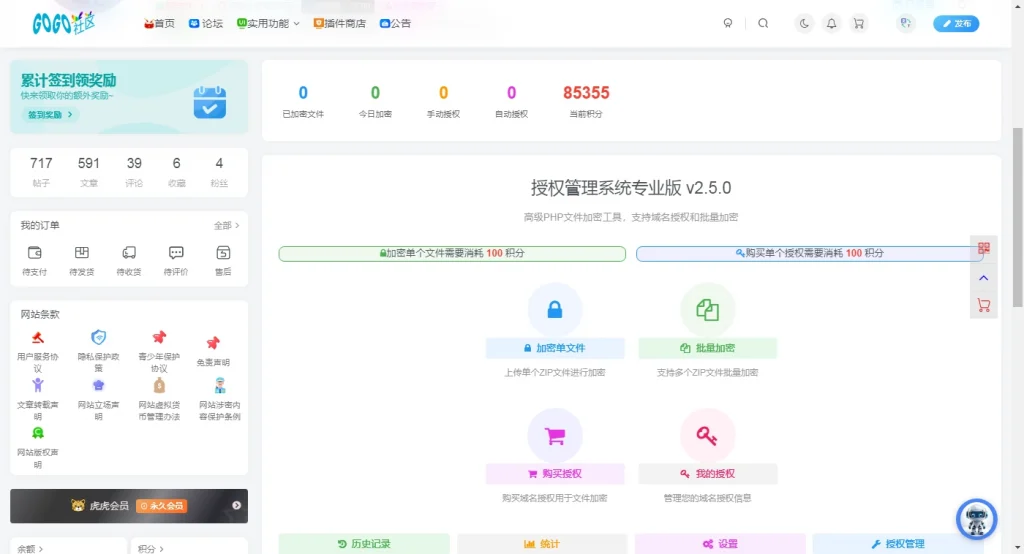
Task: Switch to the 授权管理 tab
Action: (898, 544)
